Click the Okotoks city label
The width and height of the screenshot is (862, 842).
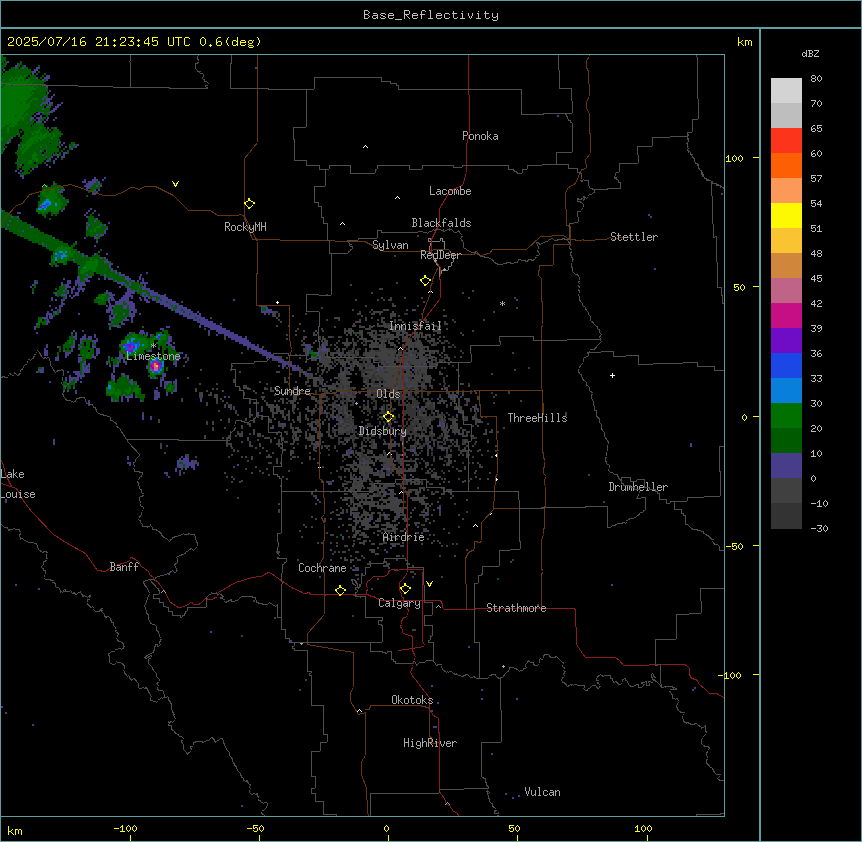click(x=412, y=700)
